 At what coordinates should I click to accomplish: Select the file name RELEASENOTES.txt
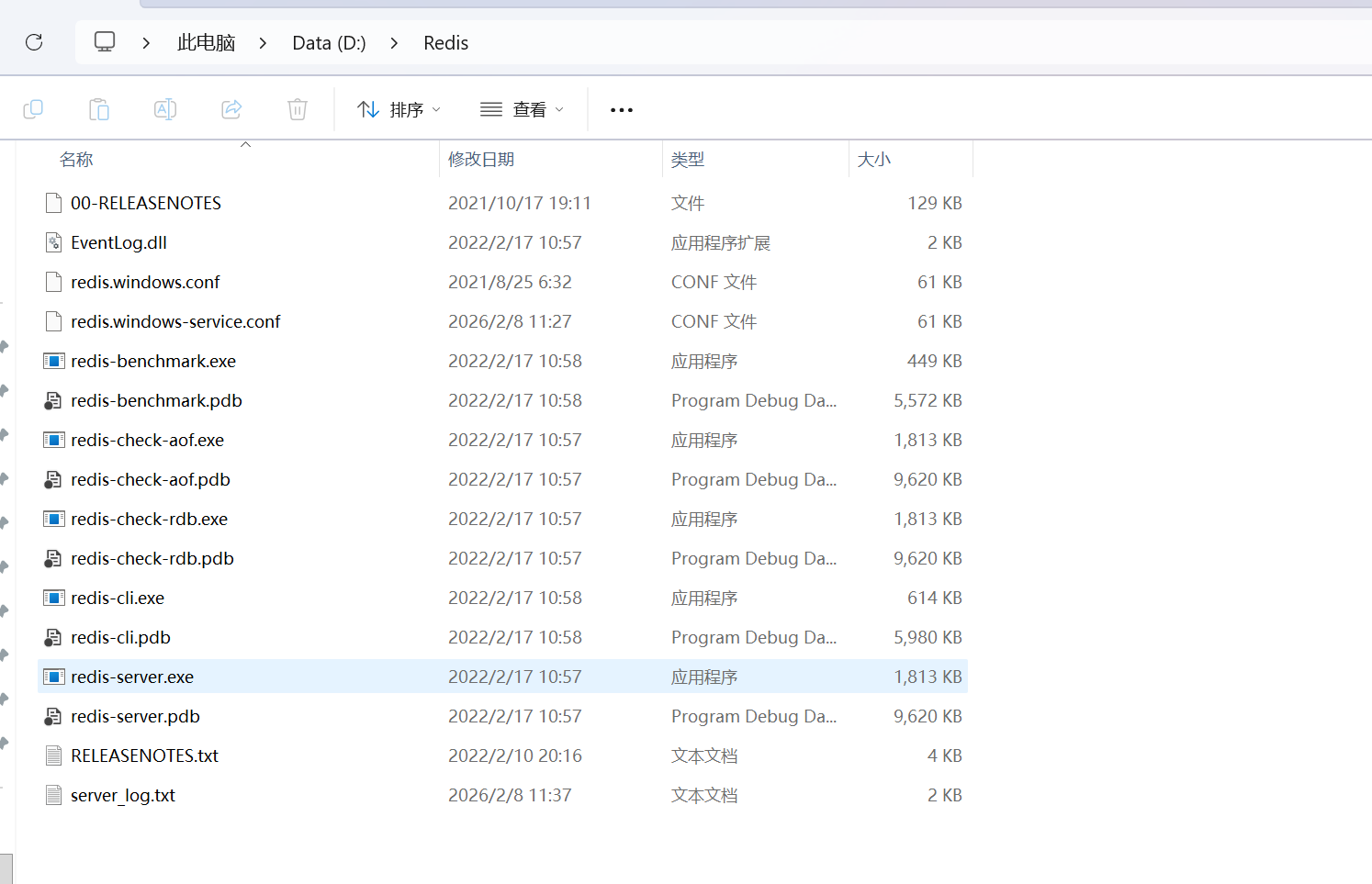(145, 755)
